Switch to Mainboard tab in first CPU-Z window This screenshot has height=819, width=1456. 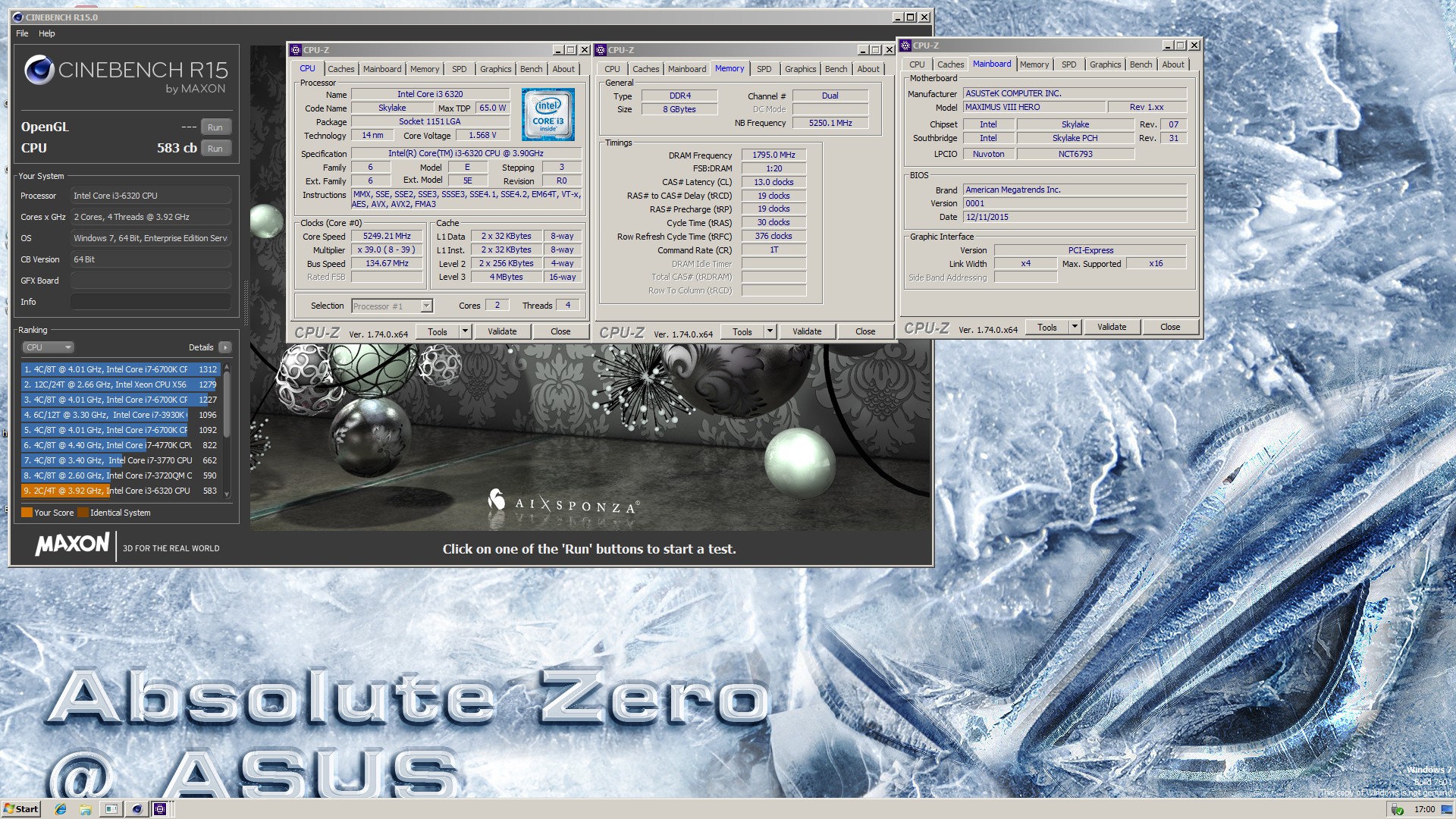coord(382,69)
